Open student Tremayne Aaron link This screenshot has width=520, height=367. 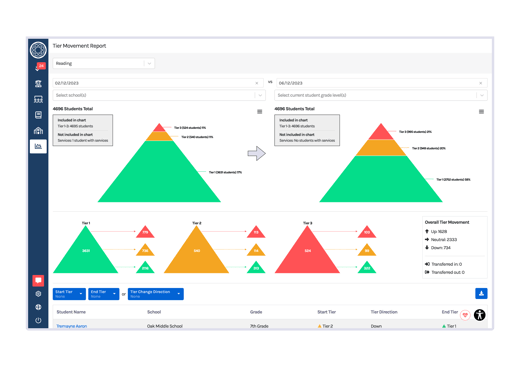point(72,326)
